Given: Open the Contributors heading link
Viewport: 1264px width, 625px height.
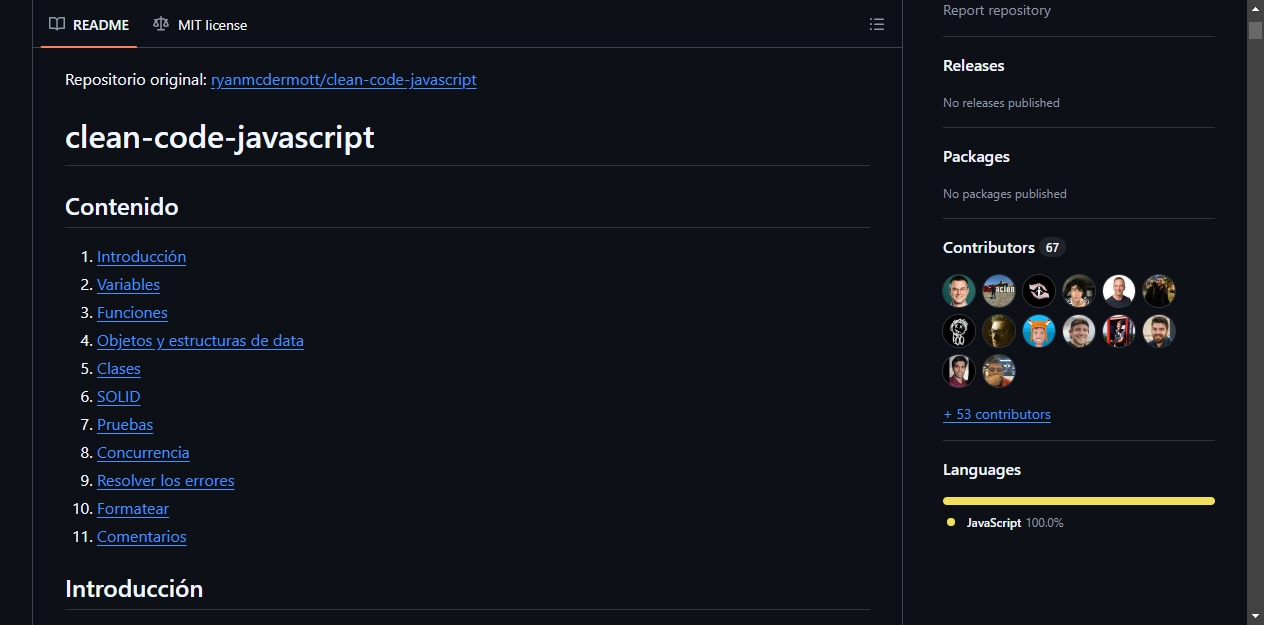Looking at the screenshot, I should (989, 247).
